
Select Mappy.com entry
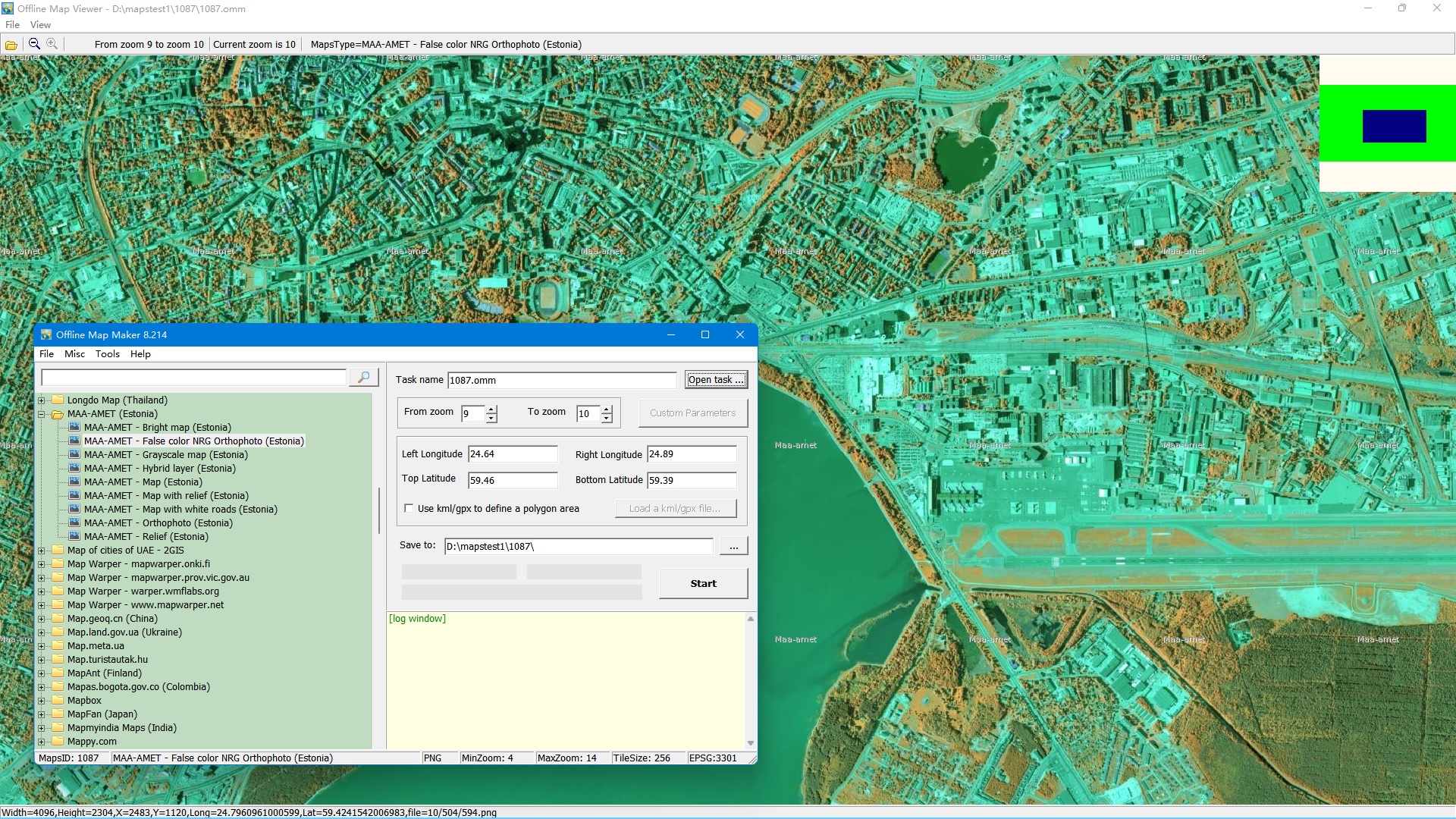click(92, 742)
